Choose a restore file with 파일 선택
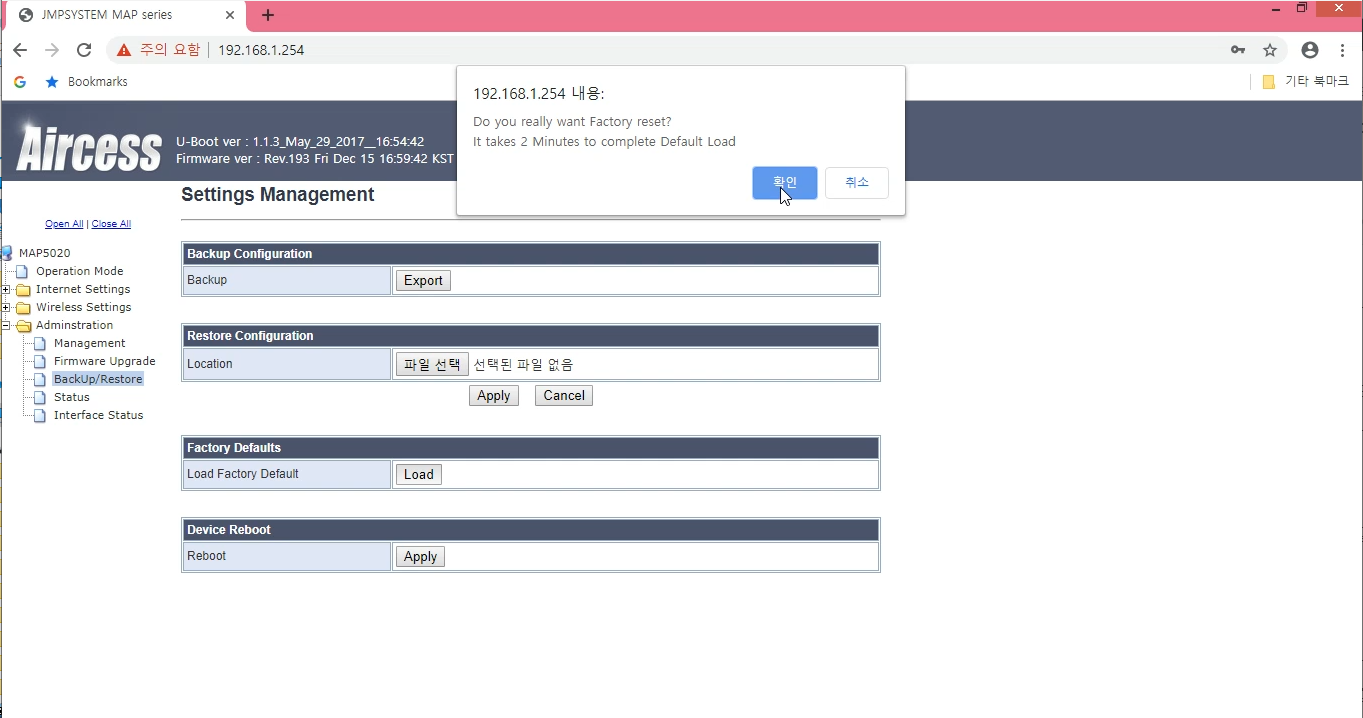 (432, 365)
